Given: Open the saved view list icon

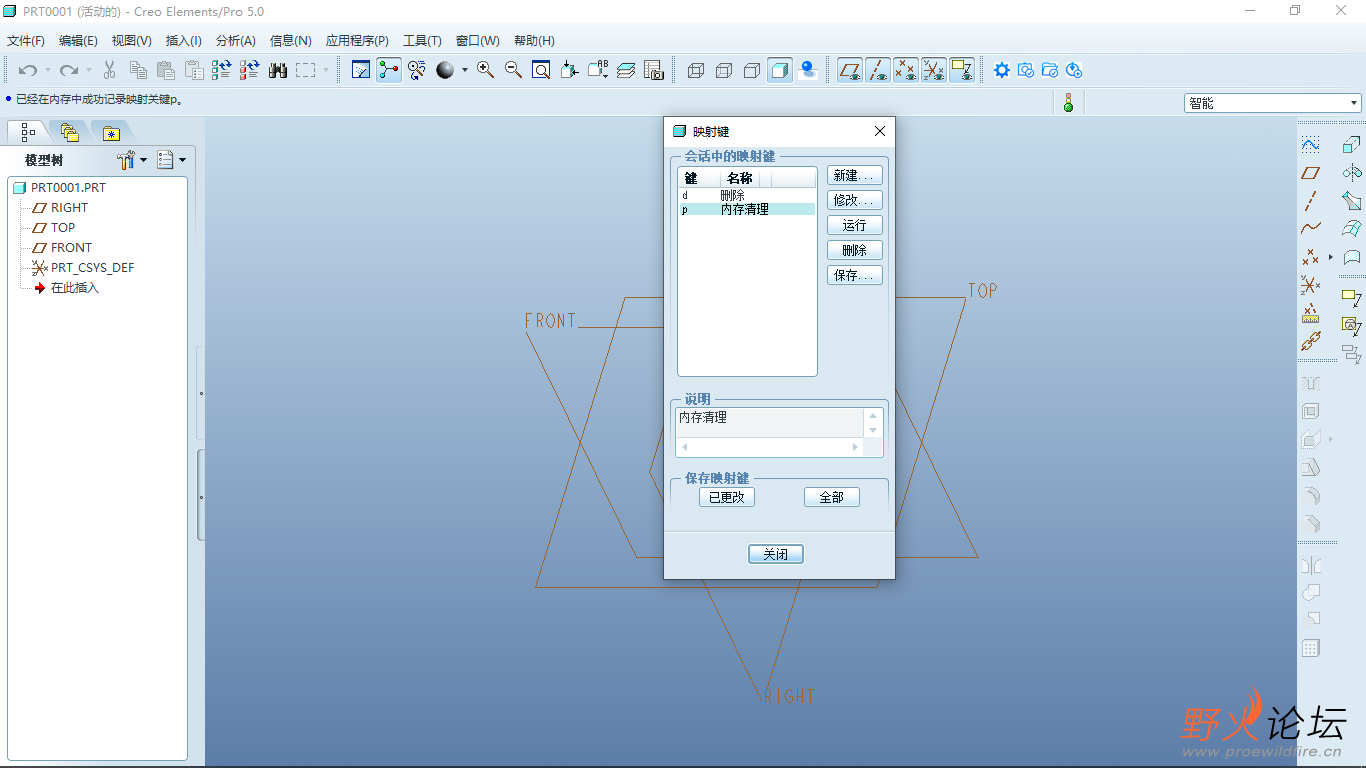Looking at the screenshot, I should pos(598,70).
